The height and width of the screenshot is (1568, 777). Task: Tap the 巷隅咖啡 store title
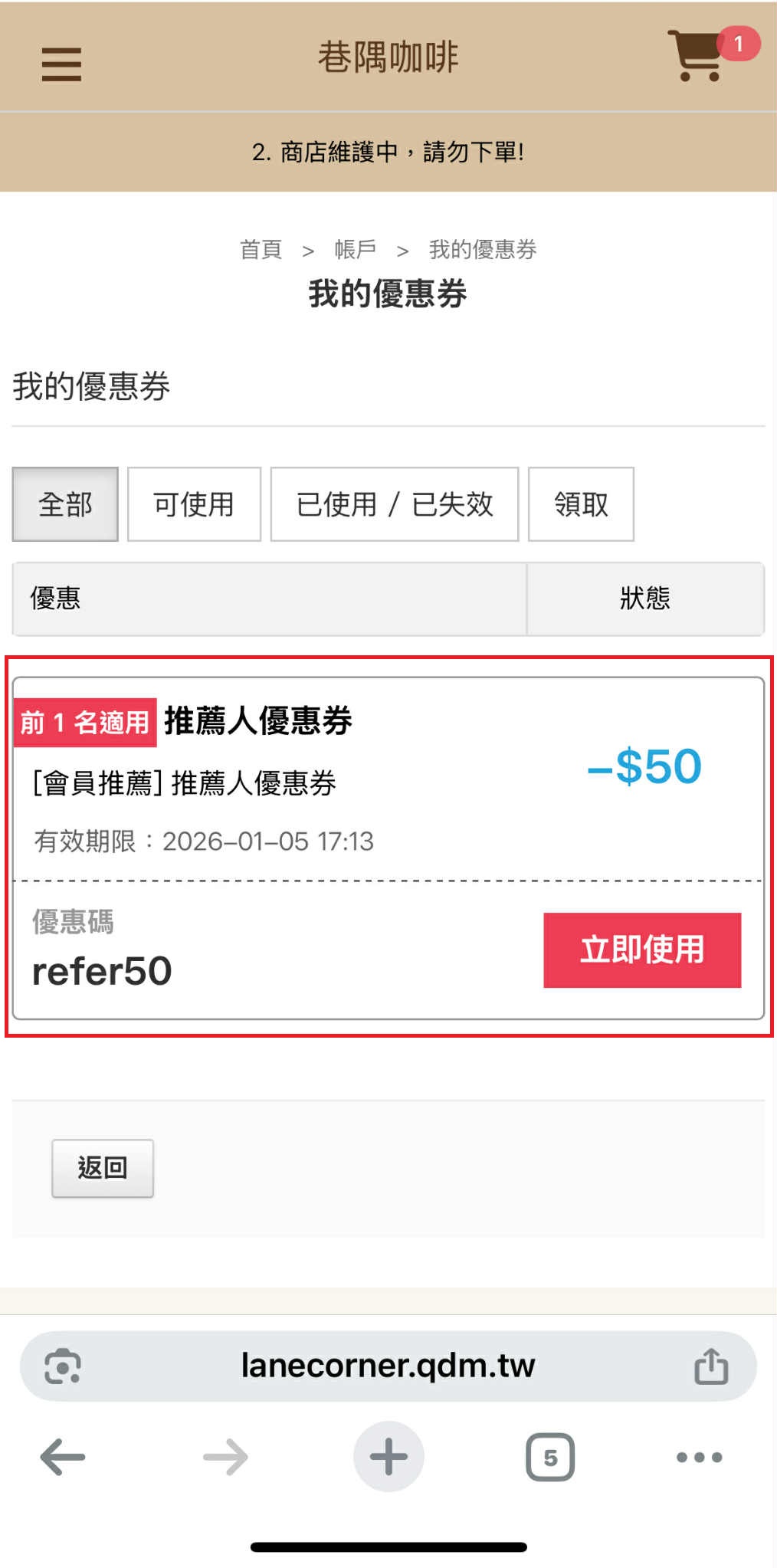[388, 57]
